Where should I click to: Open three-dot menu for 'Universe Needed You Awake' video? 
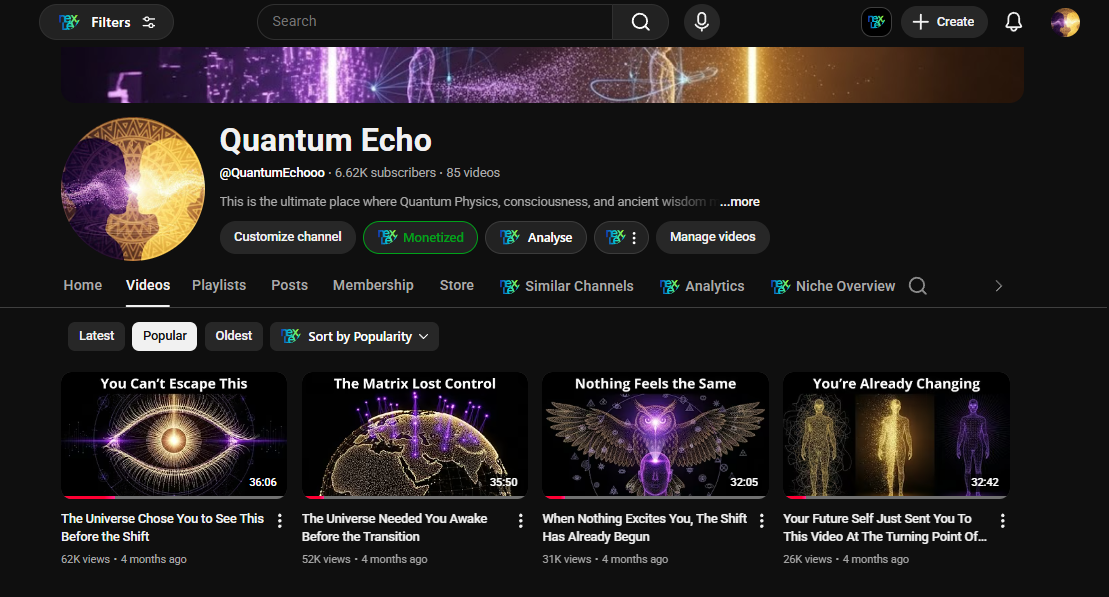pos(521,521)
